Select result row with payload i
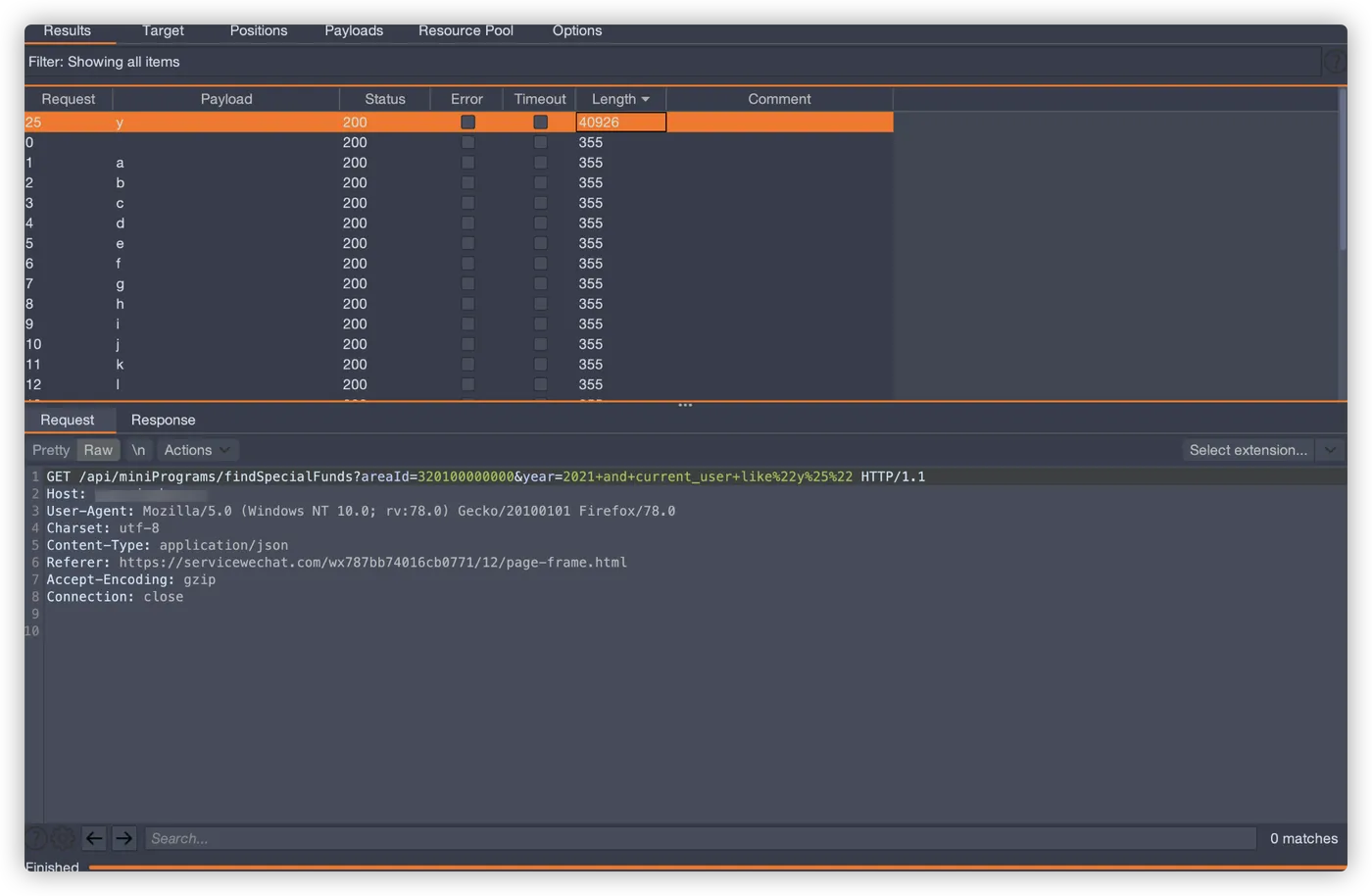The image size is (1372, 896). click(x=459, y=324)
